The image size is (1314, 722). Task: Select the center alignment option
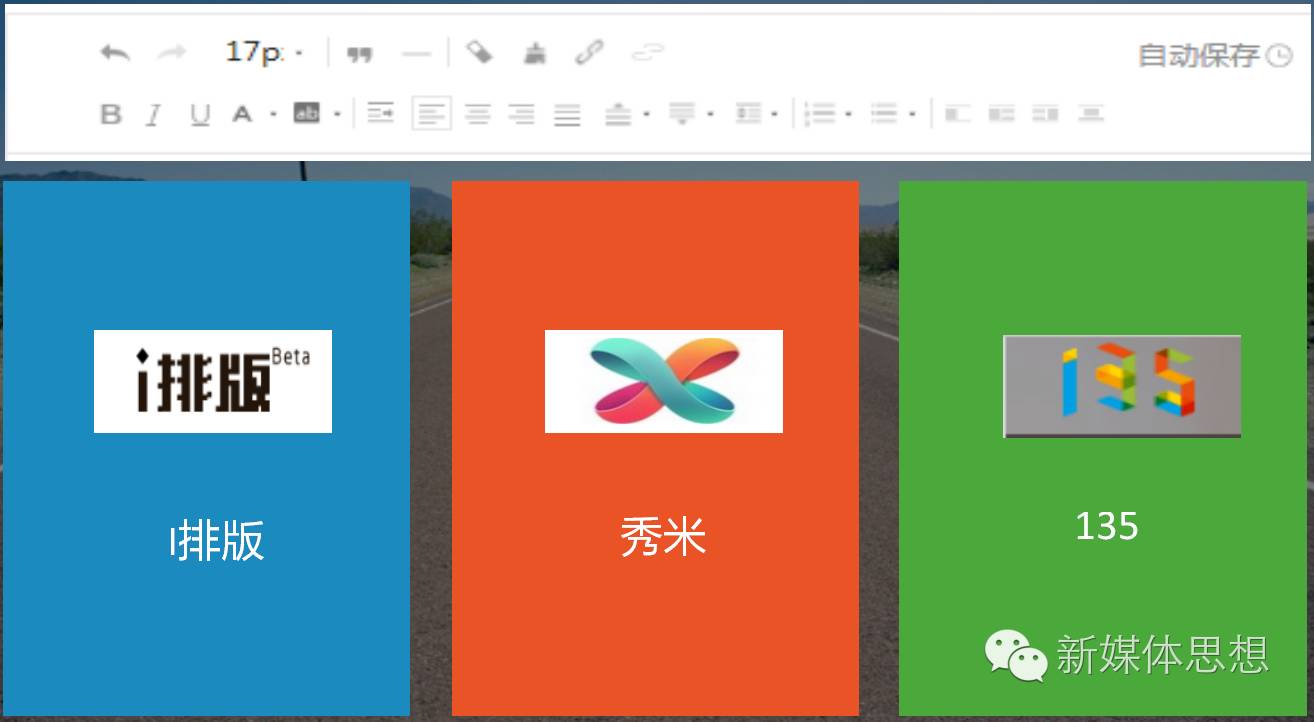point(478,114)
